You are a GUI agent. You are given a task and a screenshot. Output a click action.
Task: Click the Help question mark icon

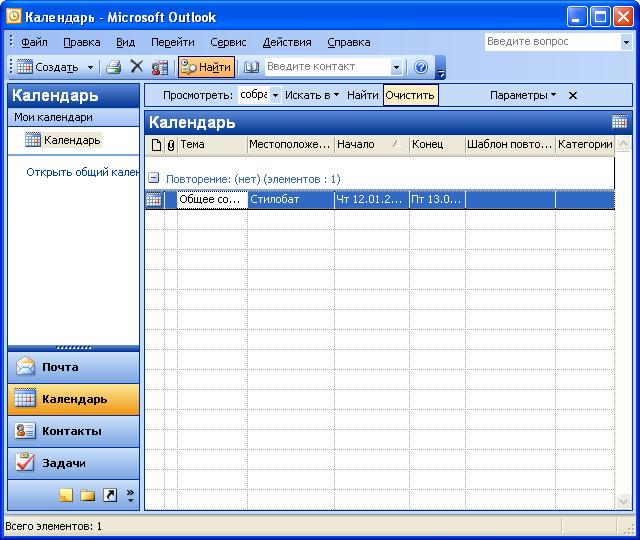click(x=421, y=67)
